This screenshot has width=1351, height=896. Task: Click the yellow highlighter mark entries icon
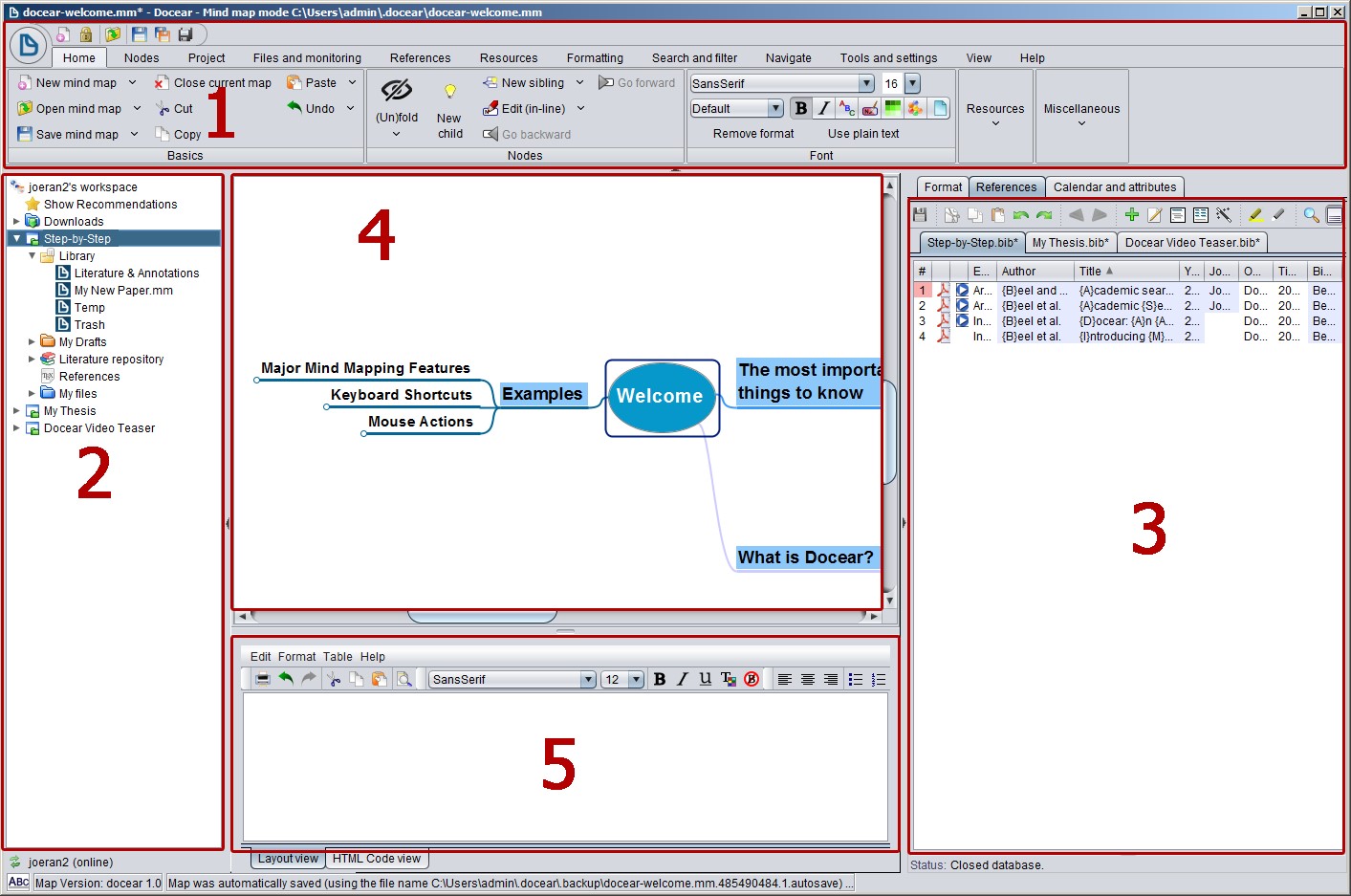(1255, 215)
